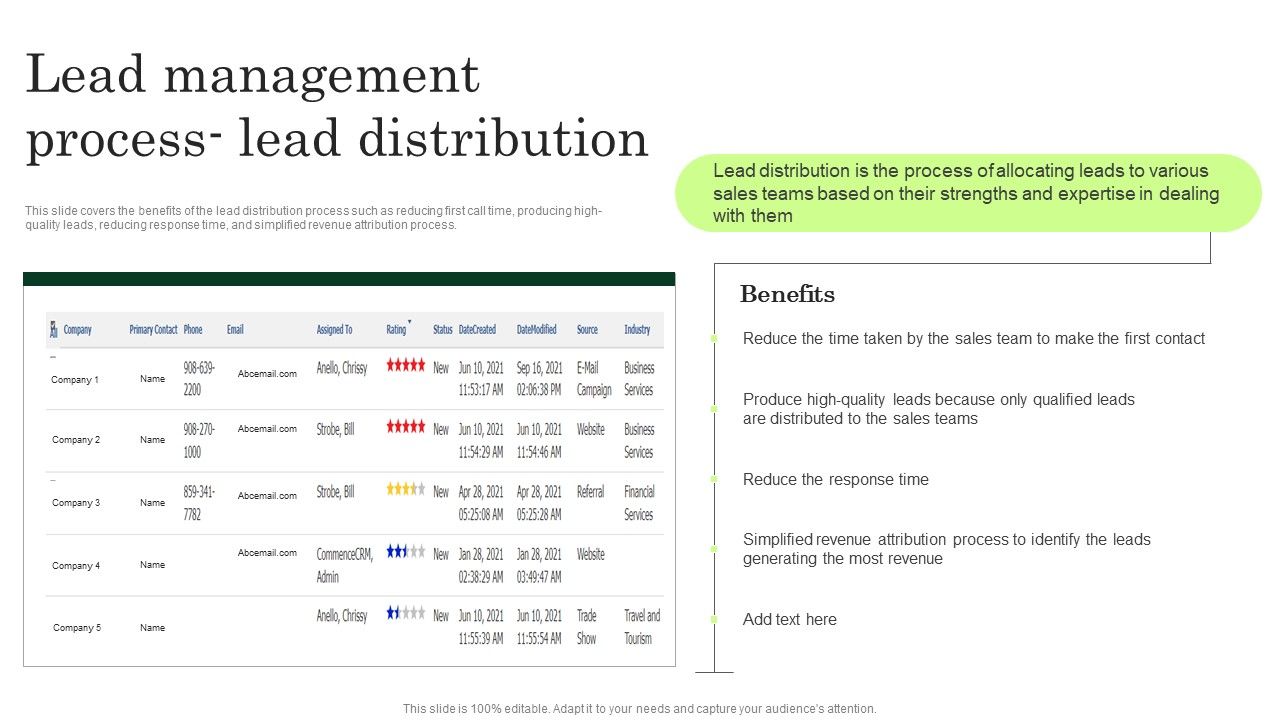The height and width of the screenshot is (720, 1280).
Task: Select the Company 3 cell
Action: [x=76, y=503]
